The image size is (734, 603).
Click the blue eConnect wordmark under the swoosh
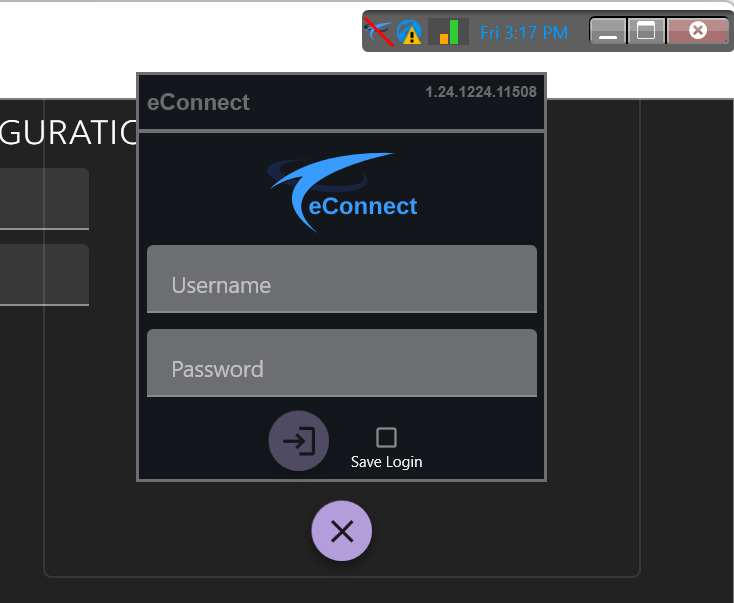[x=363, y=207]
